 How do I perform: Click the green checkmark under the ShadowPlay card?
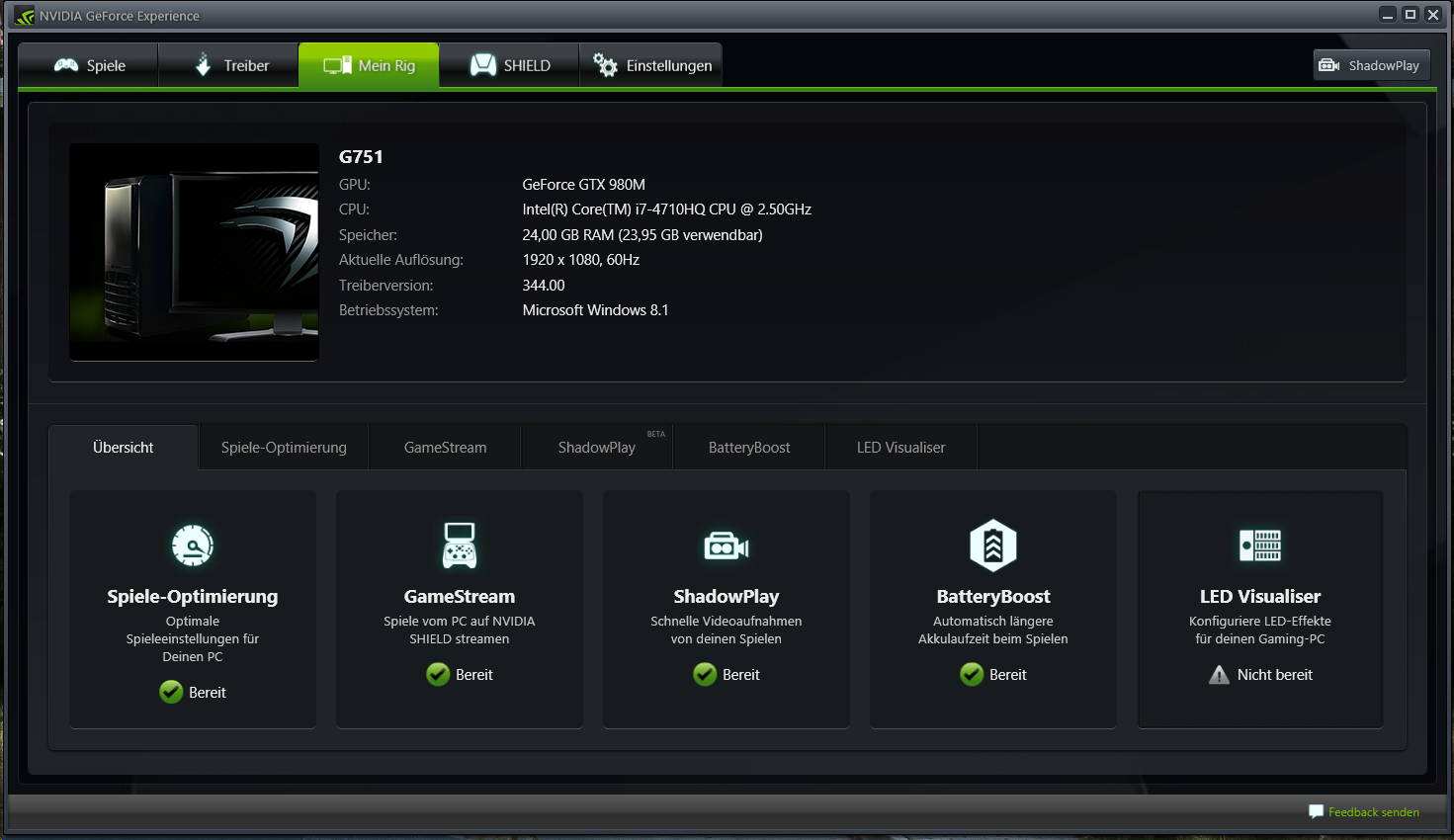[705, 674]
